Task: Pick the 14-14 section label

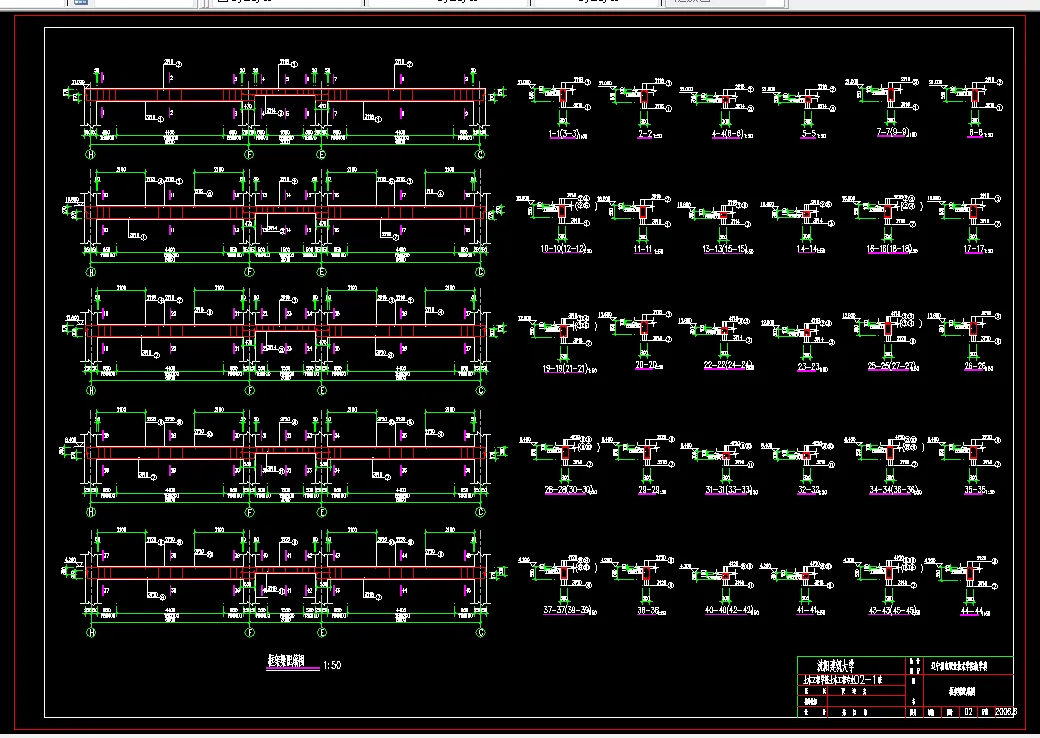Action: click(x=807, y=249)
